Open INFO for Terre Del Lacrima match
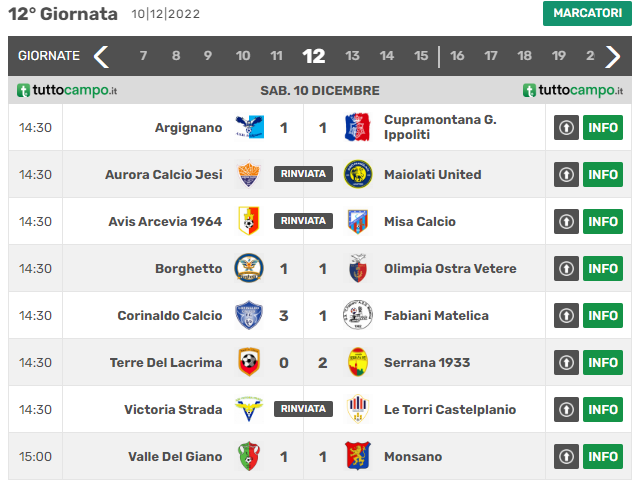Screen dimensions: 635x482 [603, 362]
